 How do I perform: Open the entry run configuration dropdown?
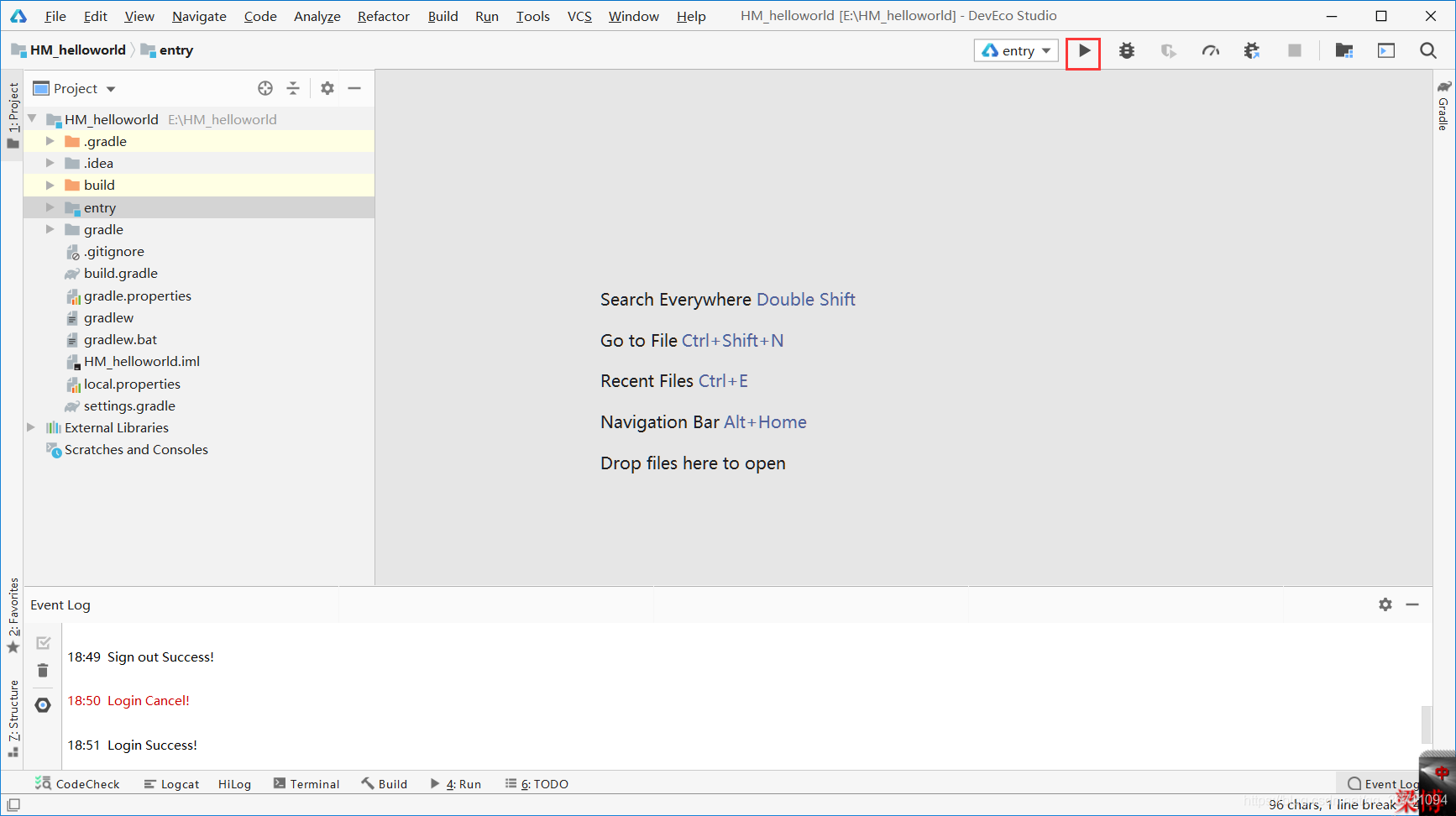[x=1016, y=51]
